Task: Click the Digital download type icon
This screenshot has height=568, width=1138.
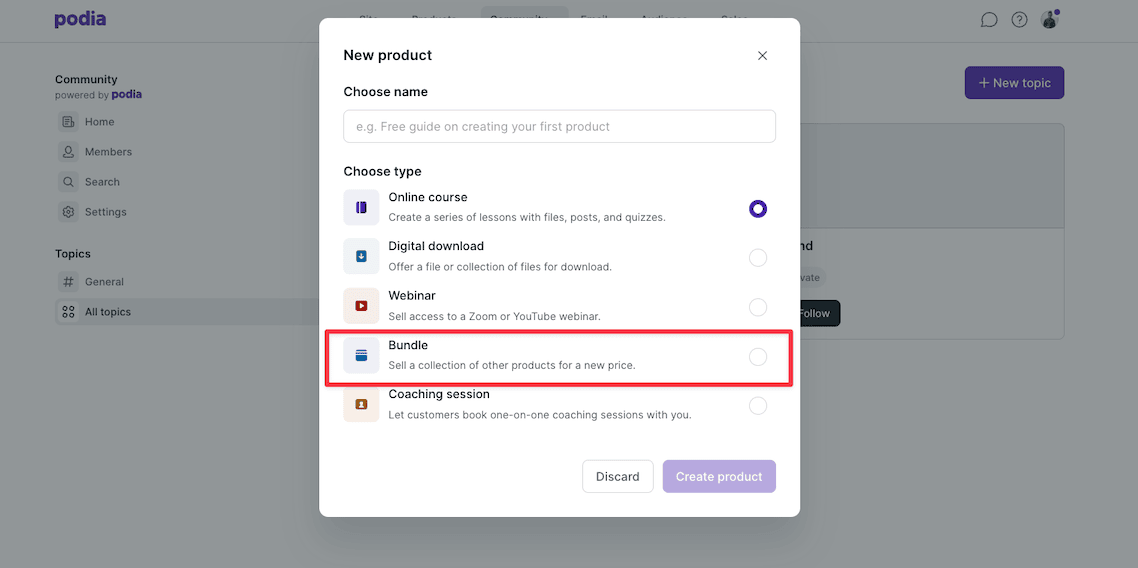Action: [361, 257]
